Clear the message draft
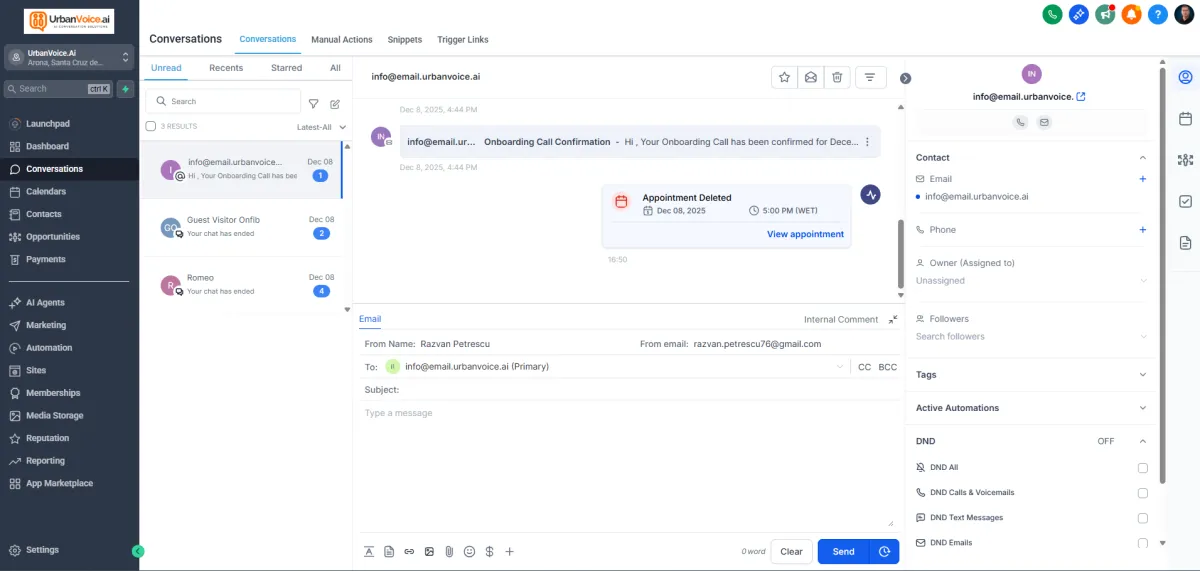The width and height of the screenshot is (1200, 571). coord(791,551)
